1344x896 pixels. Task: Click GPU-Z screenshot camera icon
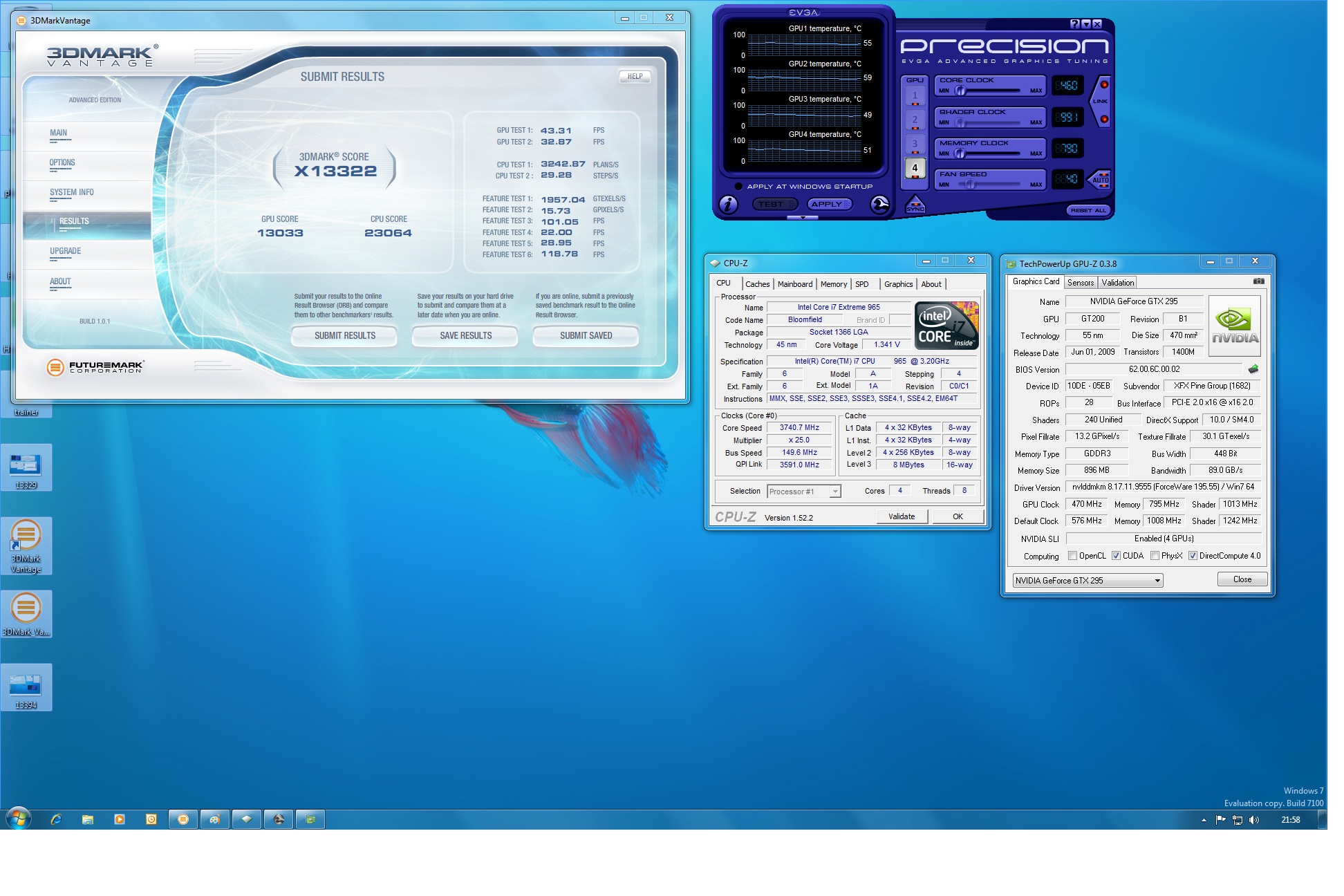[x=1258, y=281]
